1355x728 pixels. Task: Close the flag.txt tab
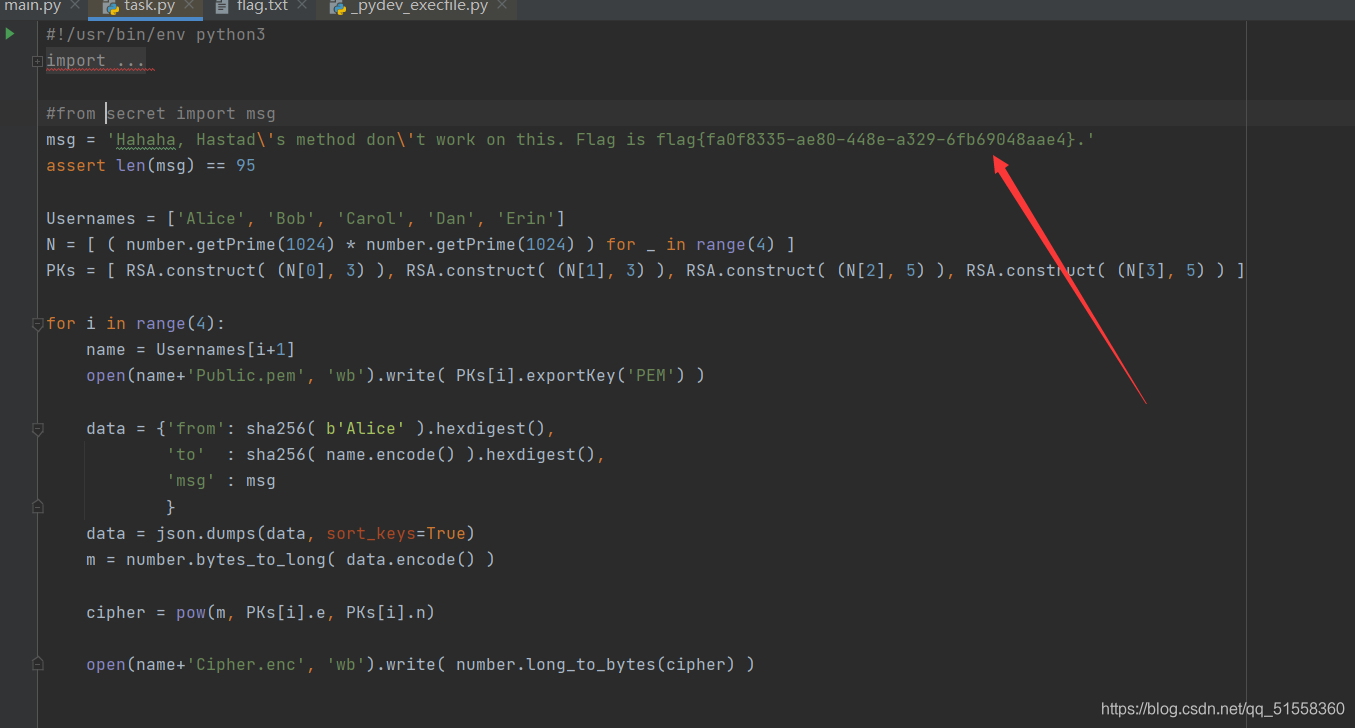(302, 6)
